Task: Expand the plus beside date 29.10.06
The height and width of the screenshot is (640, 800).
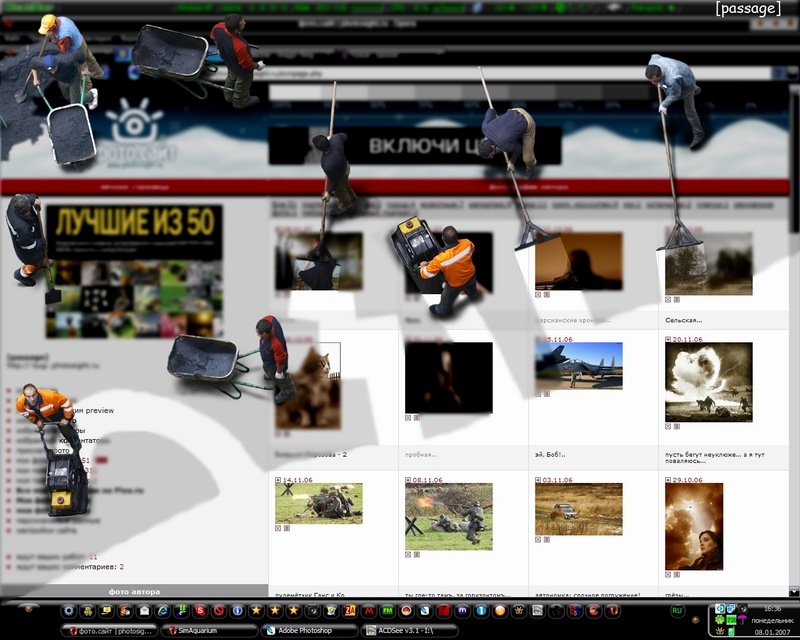Action: pyautogui.click(x=668, y=480)
